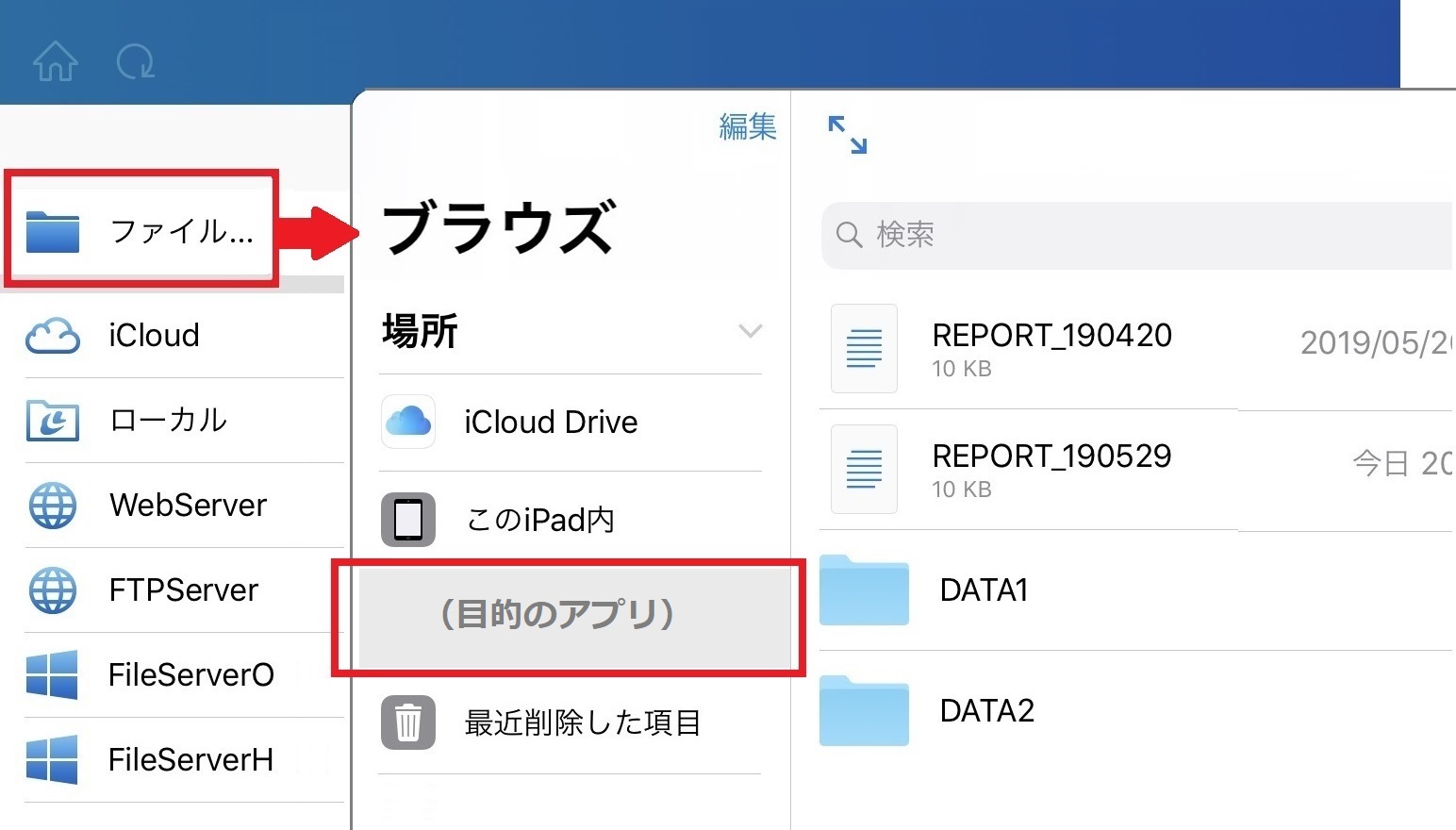Click the reload icon in top bar
This screenshot has width=1456, height=830.
(x=135, y=62)
